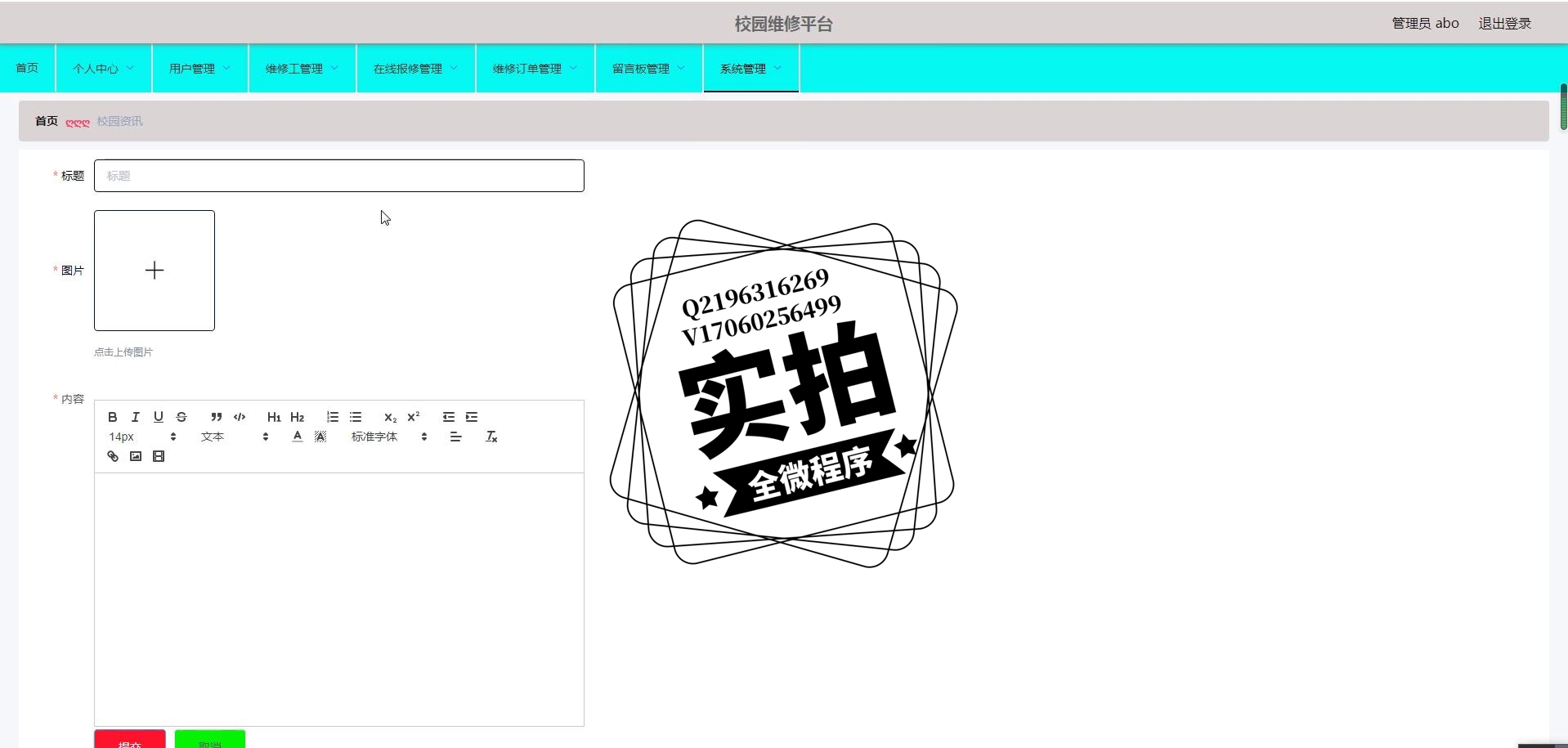Open the 标准字体 font family dropdown
Screen dimensions: 1568x748
[x=389, y=437]
